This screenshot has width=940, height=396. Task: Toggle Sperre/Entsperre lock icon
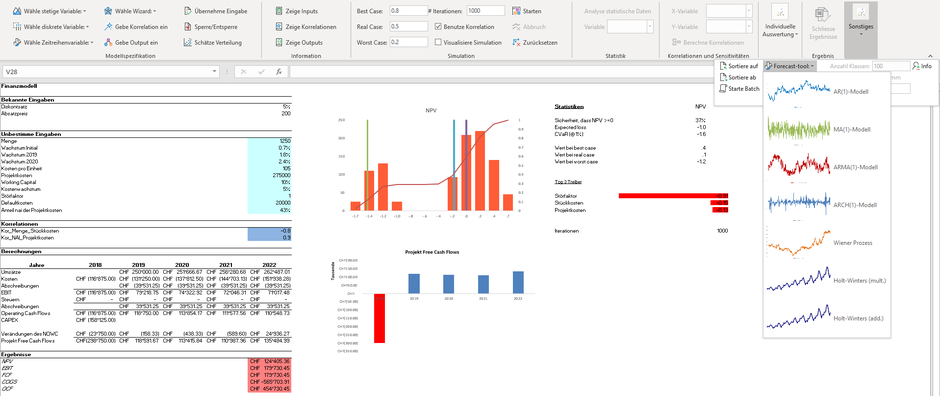pyautogui.click(x=188, y=27)
